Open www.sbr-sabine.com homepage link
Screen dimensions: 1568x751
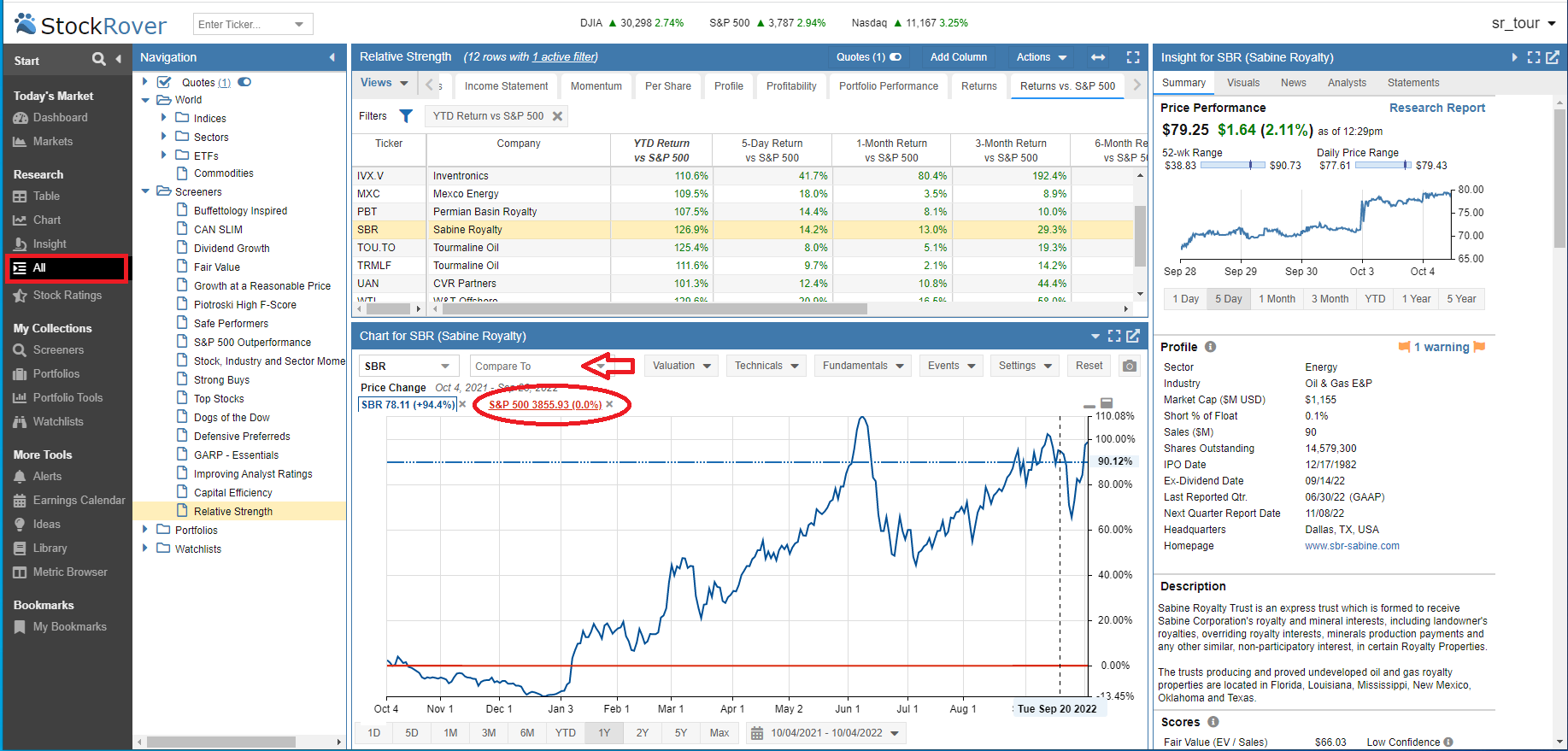(x=1352, y=546)
